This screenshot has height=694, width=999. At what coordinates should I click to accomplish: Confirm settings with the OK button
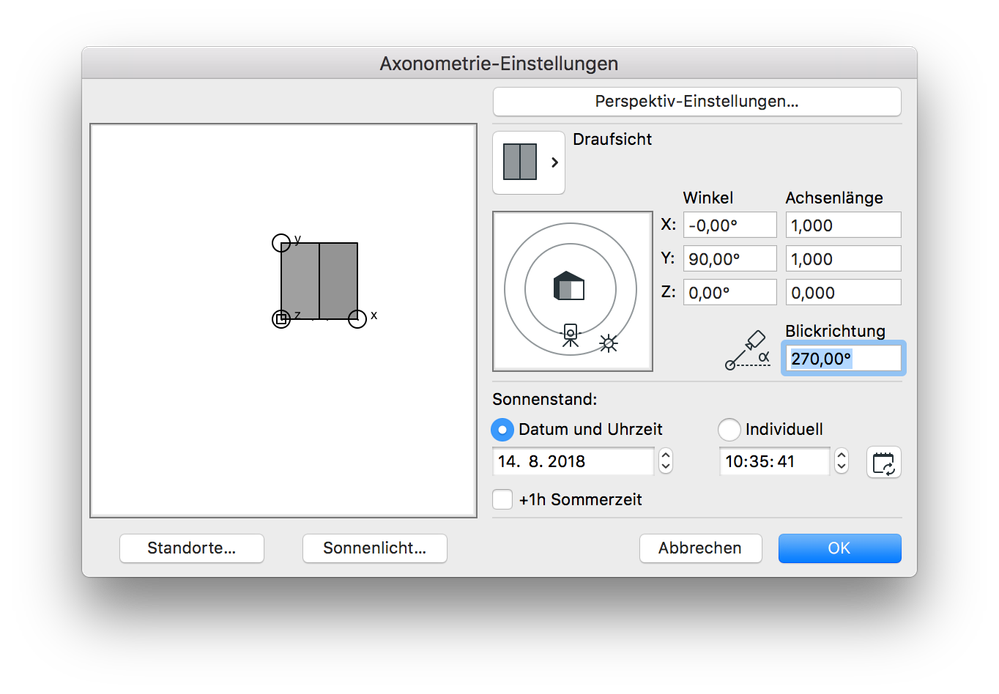coord(839,548)
